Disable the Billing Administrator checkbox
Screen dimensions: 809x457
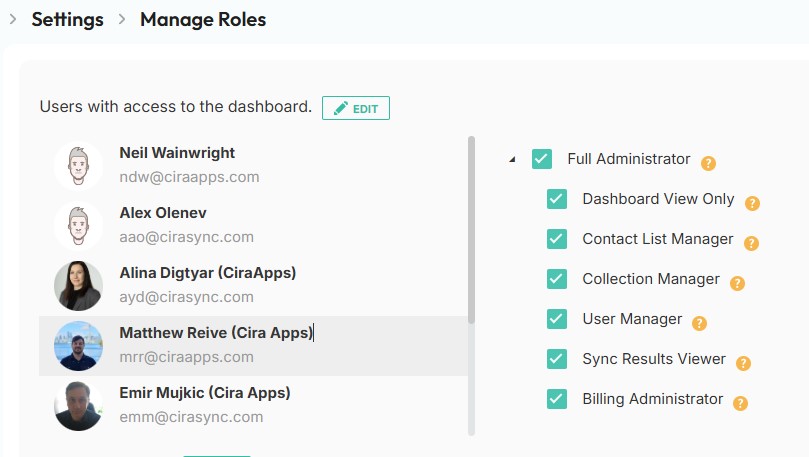click(x=557, y=399)
